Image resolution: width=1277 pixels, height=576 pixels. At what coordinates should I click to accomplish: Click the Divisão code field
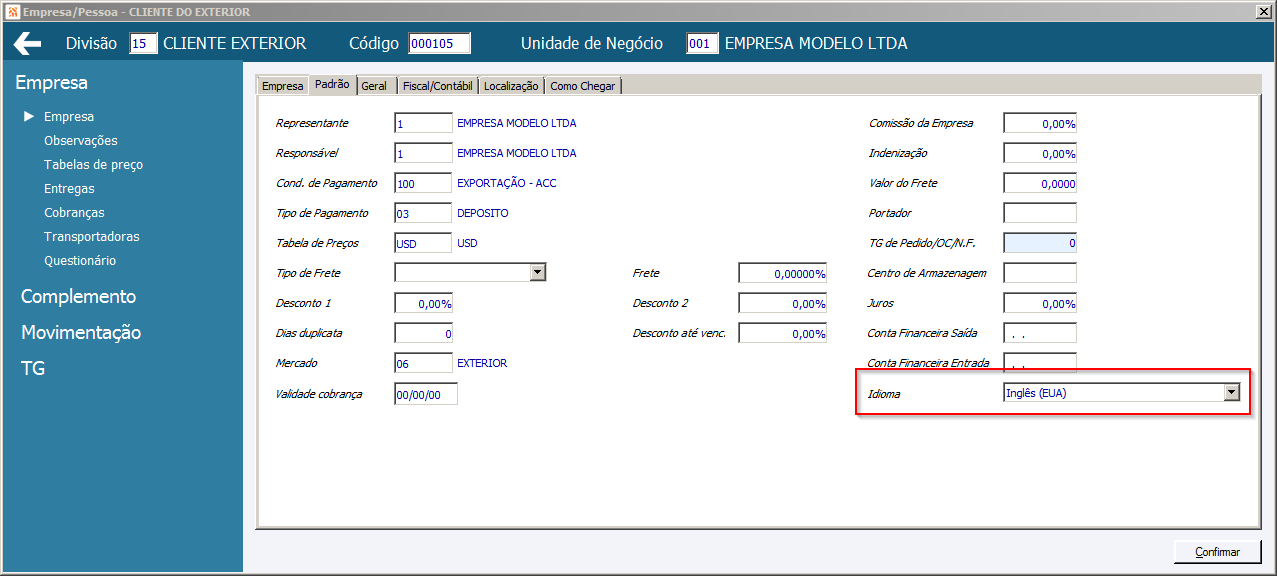[144, 44]
